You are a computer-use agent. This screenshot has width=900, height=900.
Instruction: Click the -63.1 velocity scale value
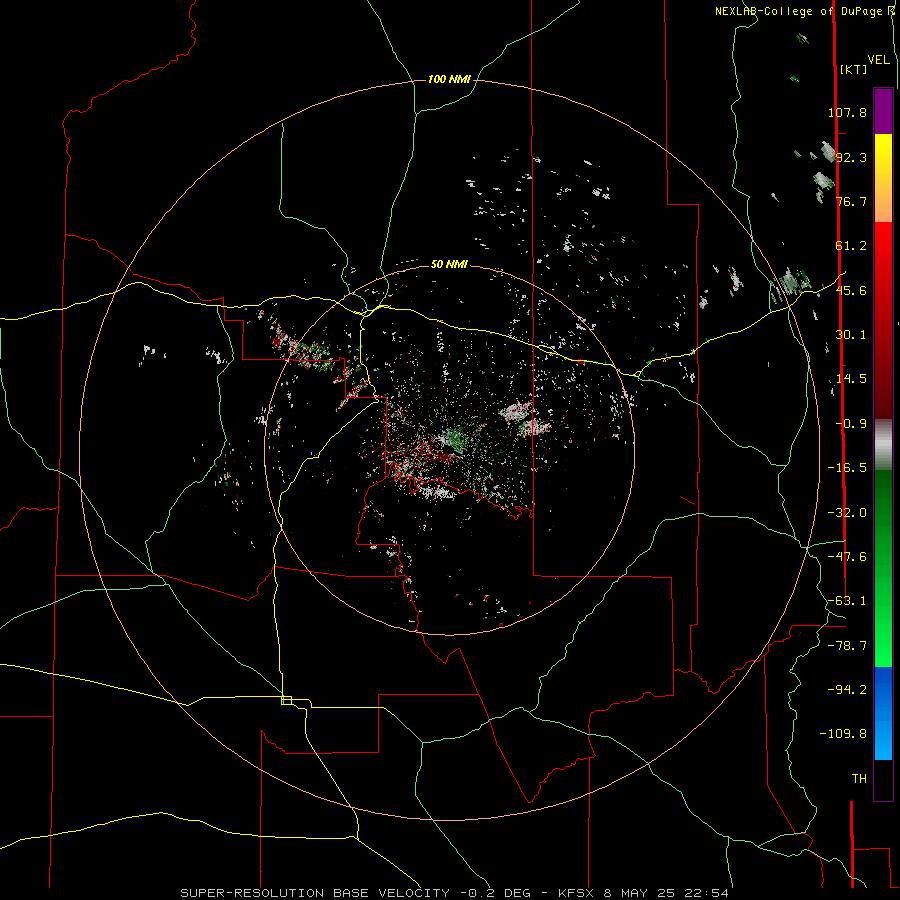click(x=847, y=601)
